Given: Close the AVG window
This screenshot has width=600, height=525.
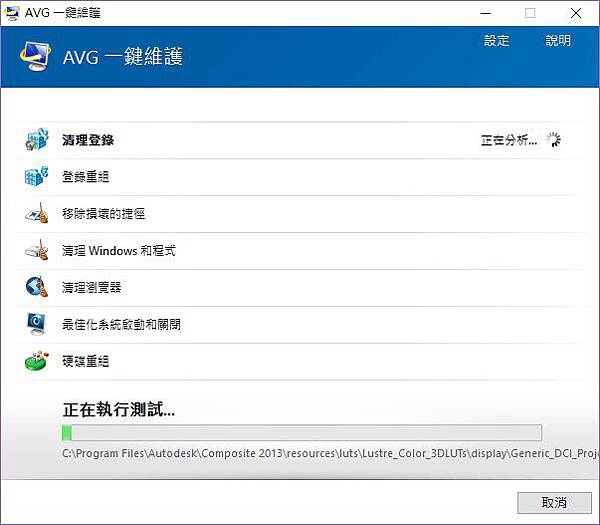Looking at the screenshot, I should (x=576, y=13).
